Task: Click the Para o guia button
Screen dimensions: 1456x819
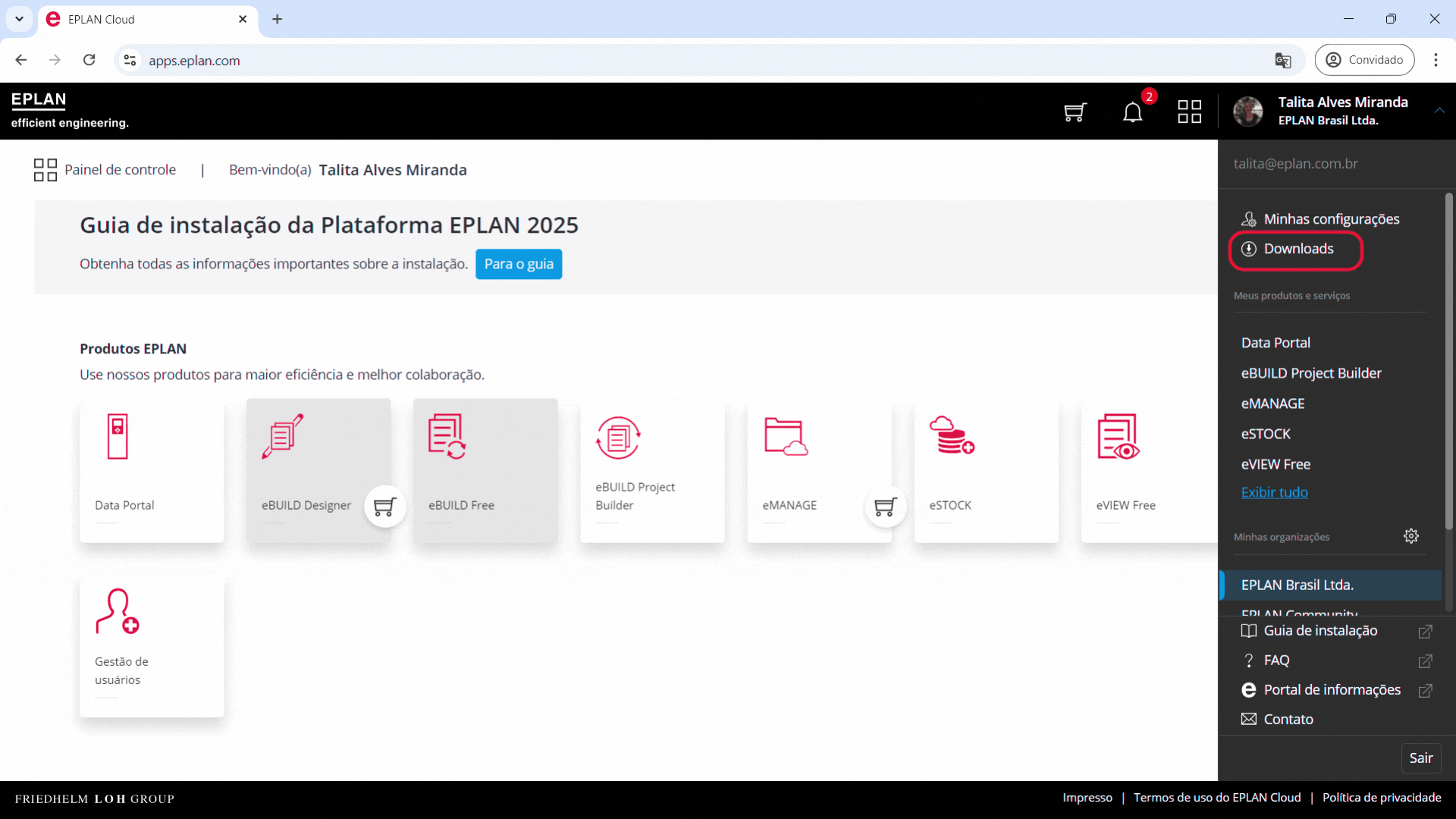Action: click(x=519, y=264)
